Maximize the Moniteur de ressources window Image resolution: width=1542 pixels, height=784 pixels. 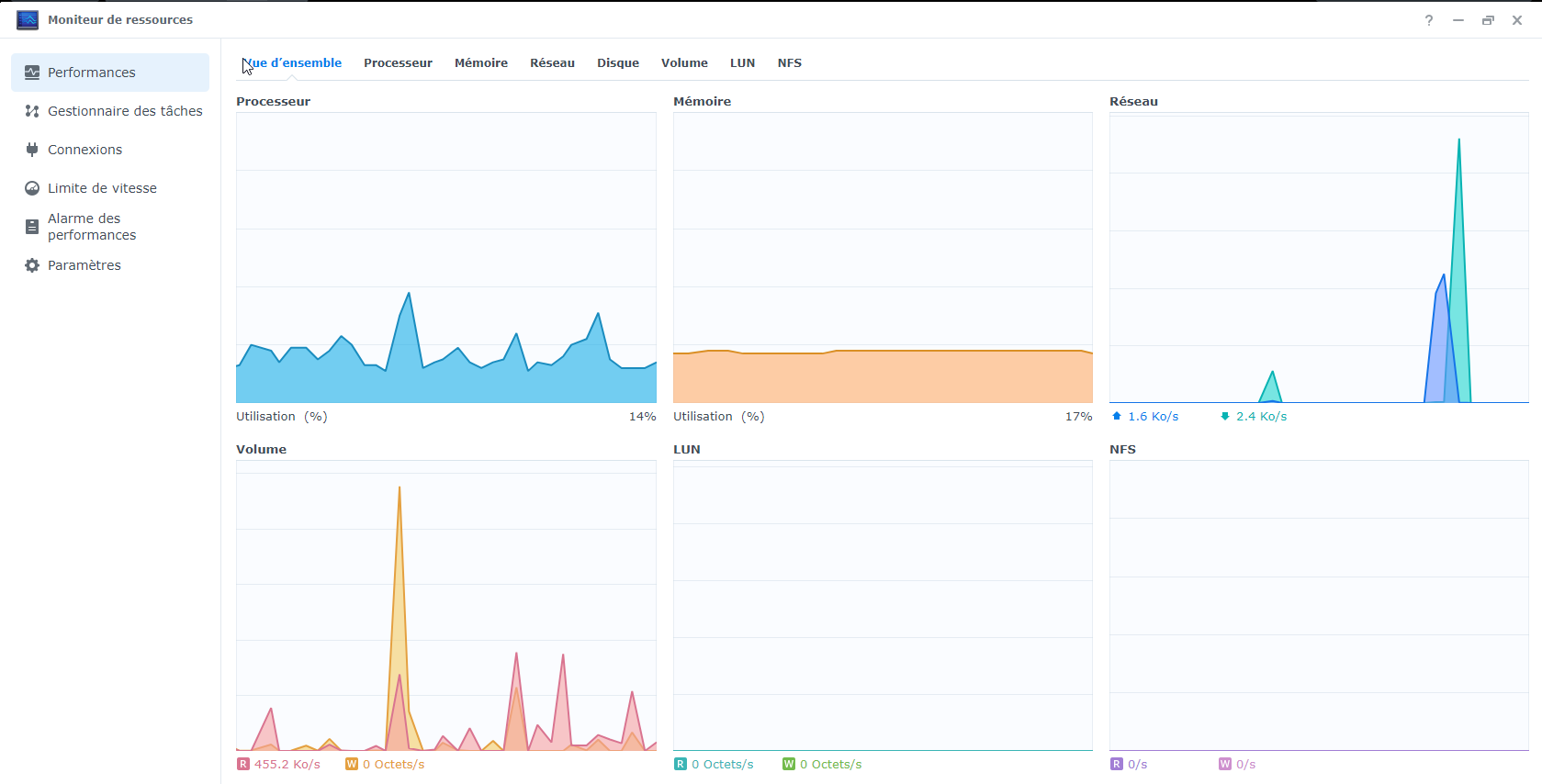(x=1488, y=20)
